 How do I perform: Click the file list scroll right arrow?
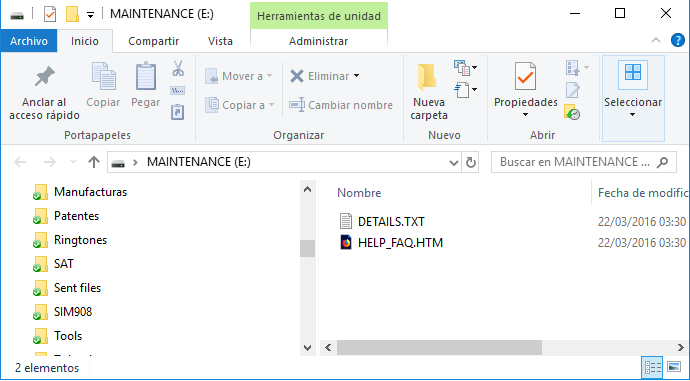[x=681, y=348]
